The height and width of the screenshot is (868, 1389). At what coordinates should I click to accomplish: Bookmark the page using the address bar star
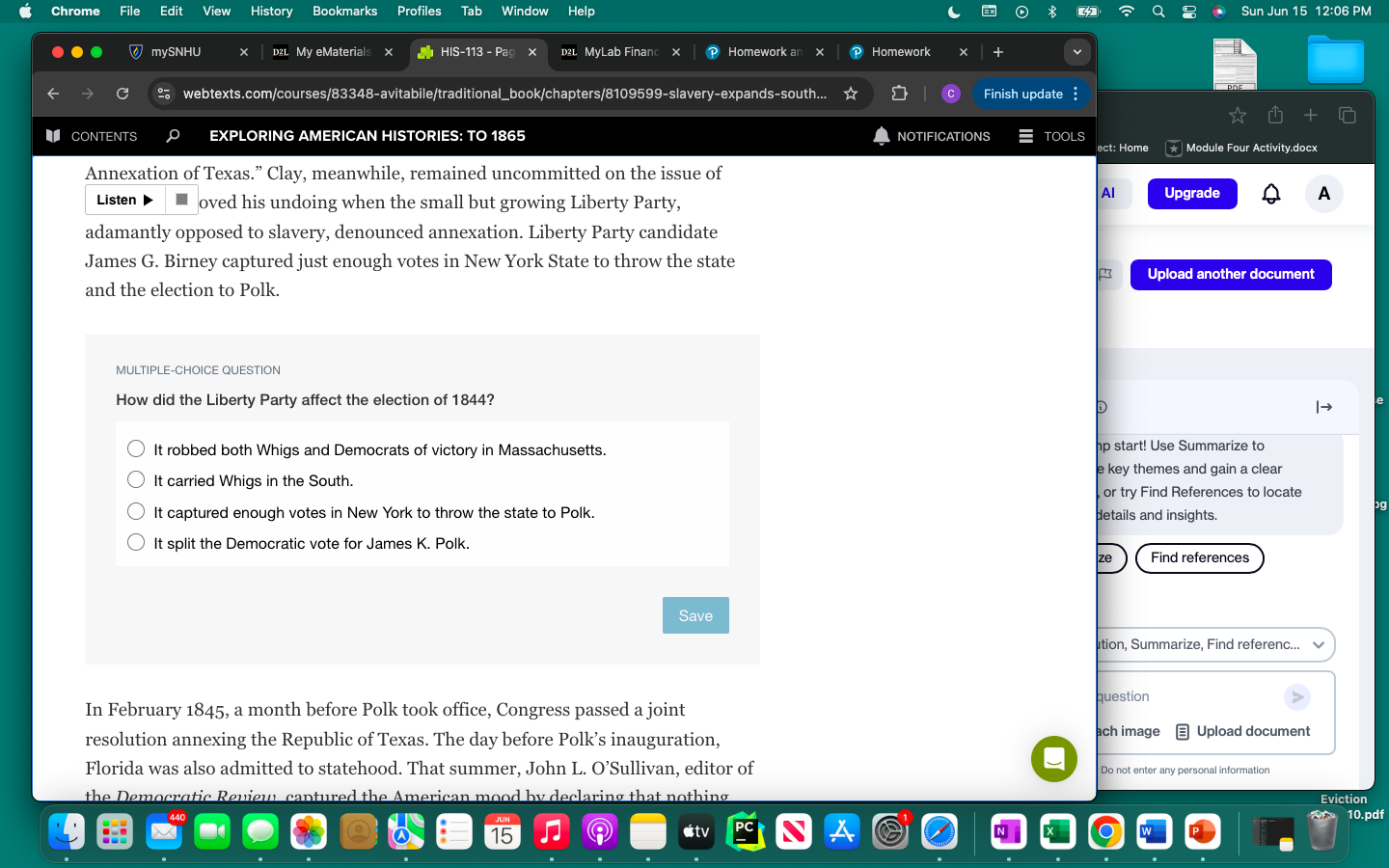[850, 94]
